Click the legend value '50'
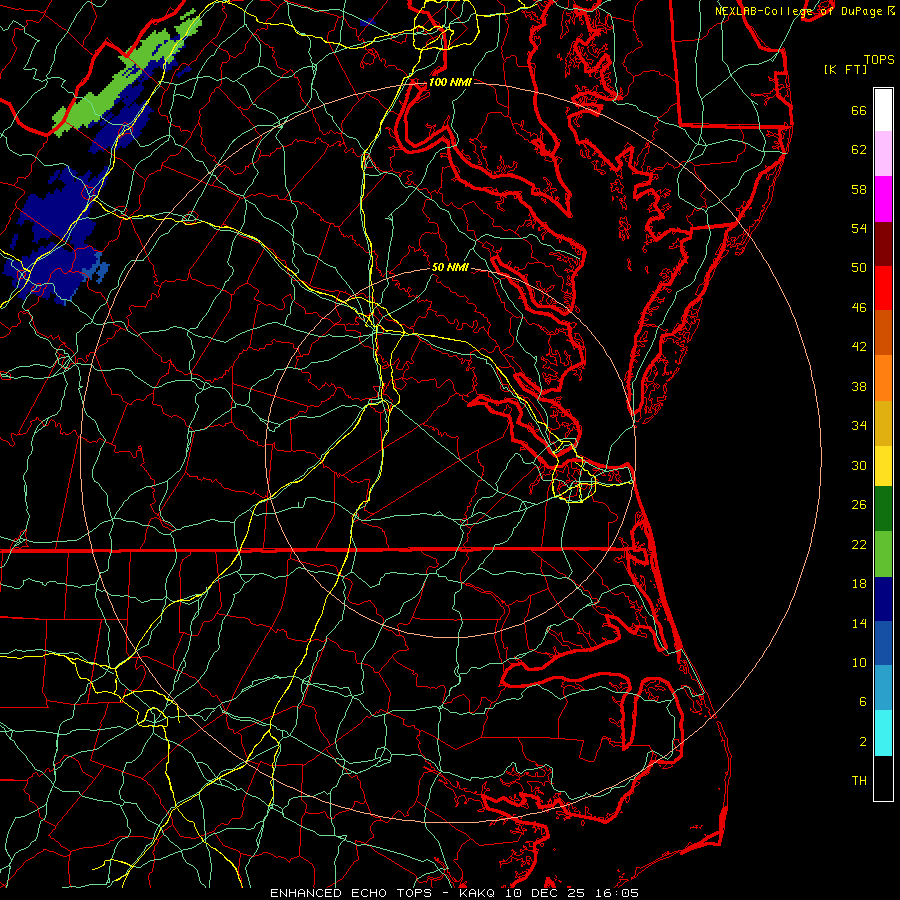900x900 pixels. pos(859,267)
